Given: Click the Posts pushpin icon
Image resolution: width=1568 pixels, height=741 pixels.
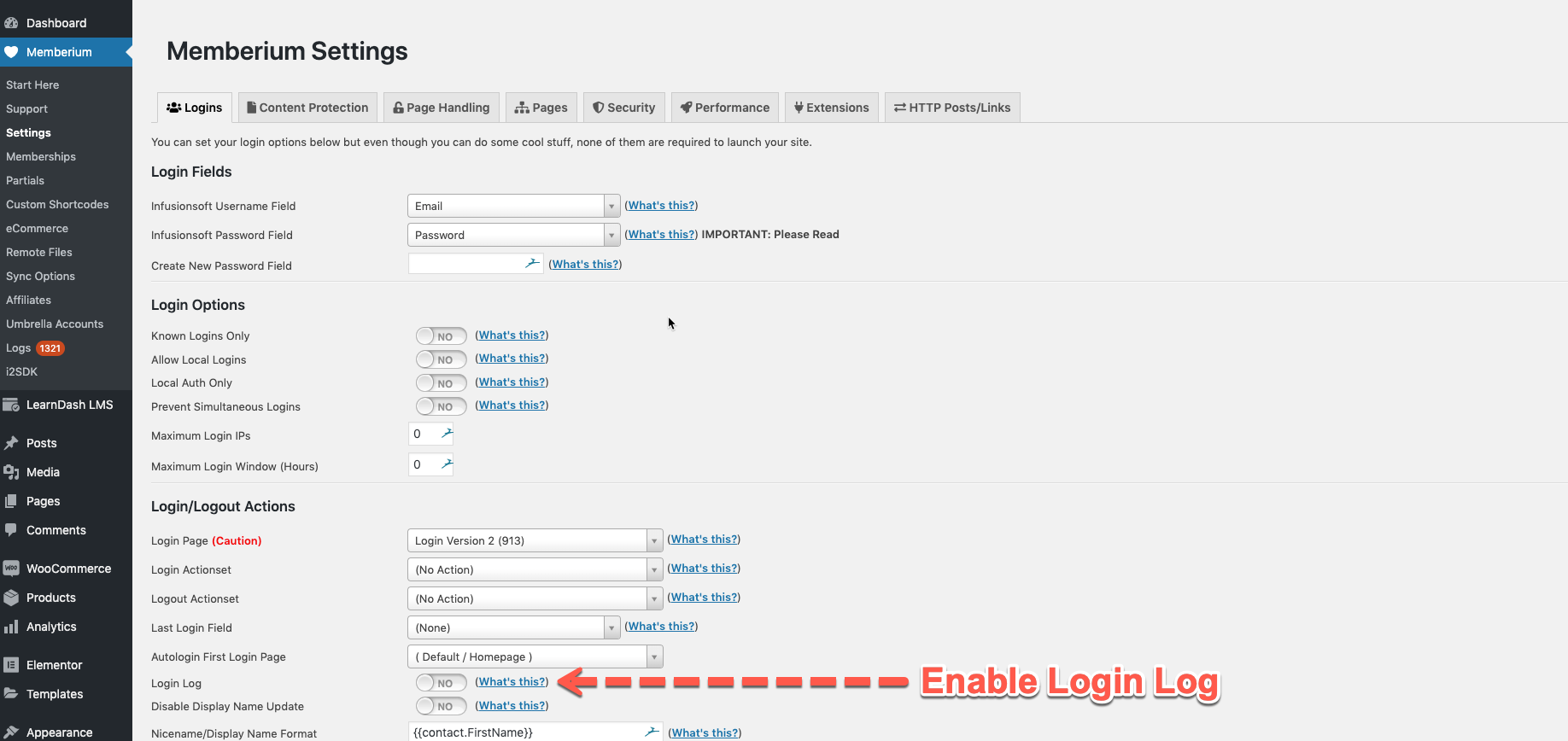Looking at the screenshot, I should (11, 443).
